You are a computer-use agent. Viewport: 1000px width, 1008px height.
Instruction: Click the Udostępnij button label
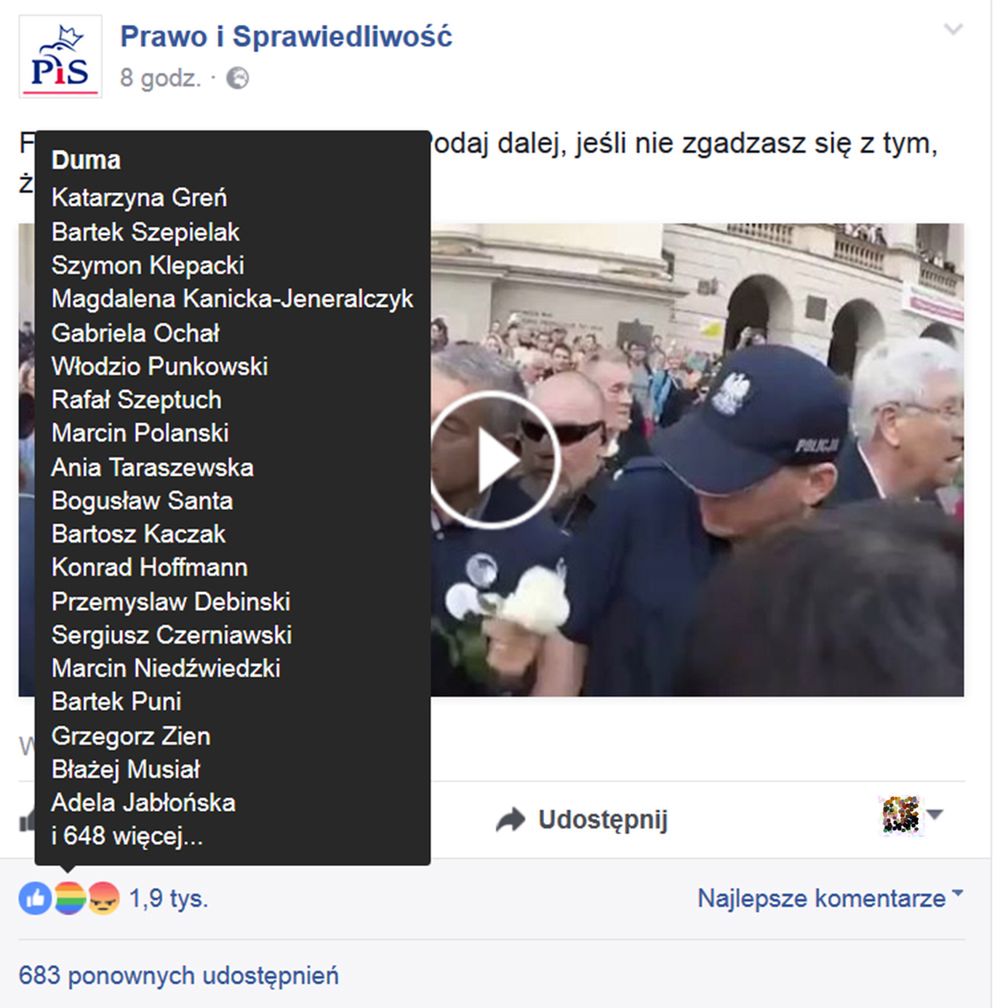603,820
